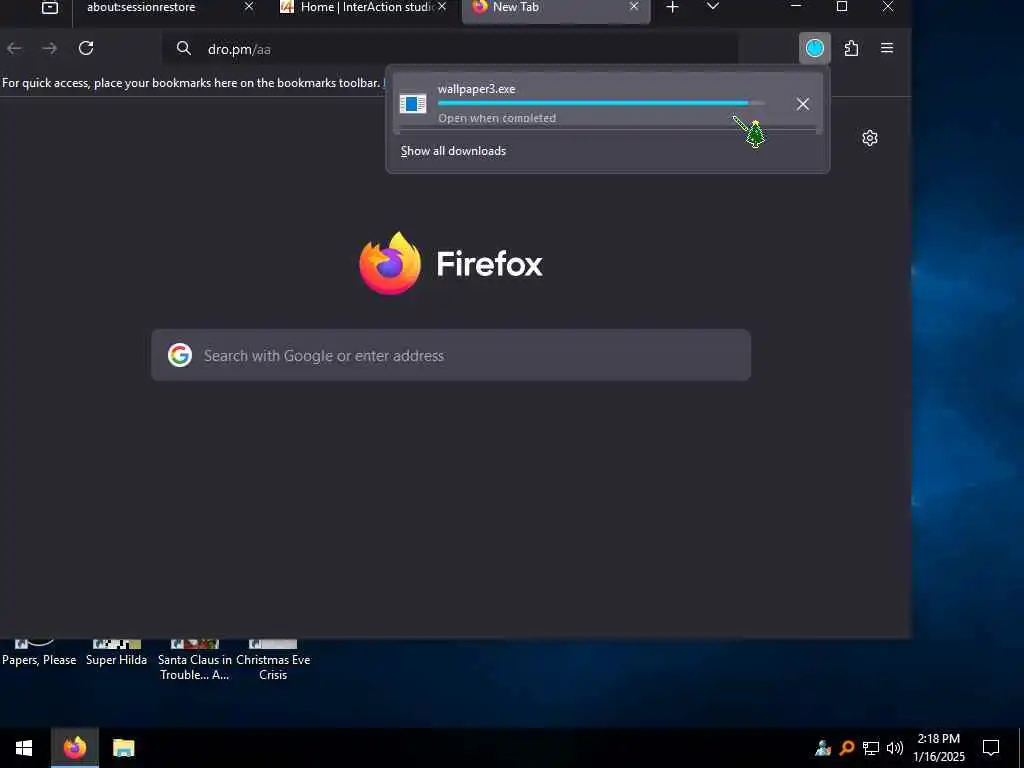Viewport: 1024px width, 768px height.
Task: Open the Extensions puzzle icon
Action: point(851,48)
